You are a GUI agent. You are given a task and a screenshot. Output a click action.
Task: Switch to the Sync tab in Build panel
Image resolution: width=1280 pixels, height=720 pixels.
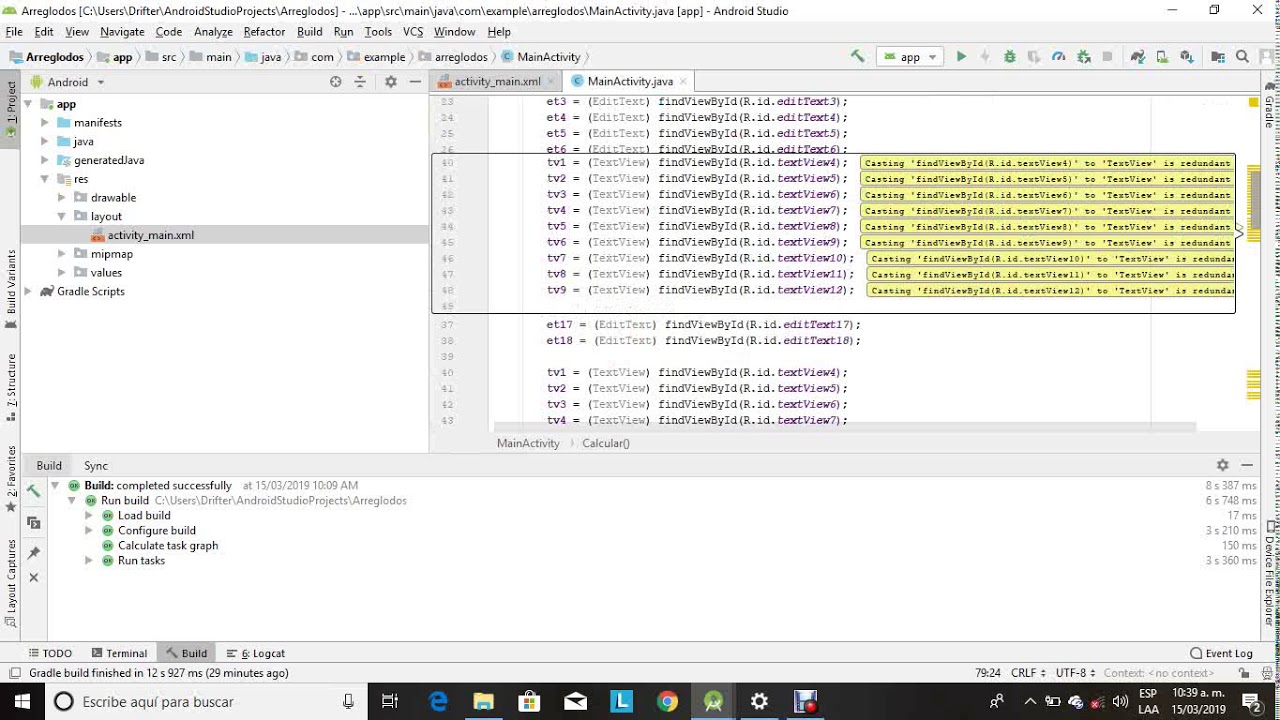tap(96, 465)
